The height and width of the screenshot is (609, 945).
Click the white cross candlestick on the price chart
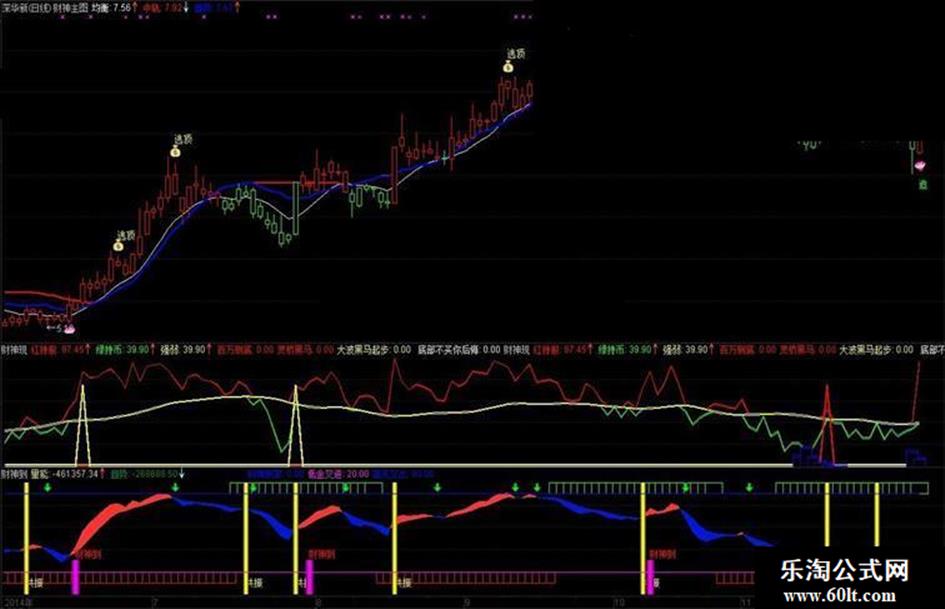tap(445, 158)
